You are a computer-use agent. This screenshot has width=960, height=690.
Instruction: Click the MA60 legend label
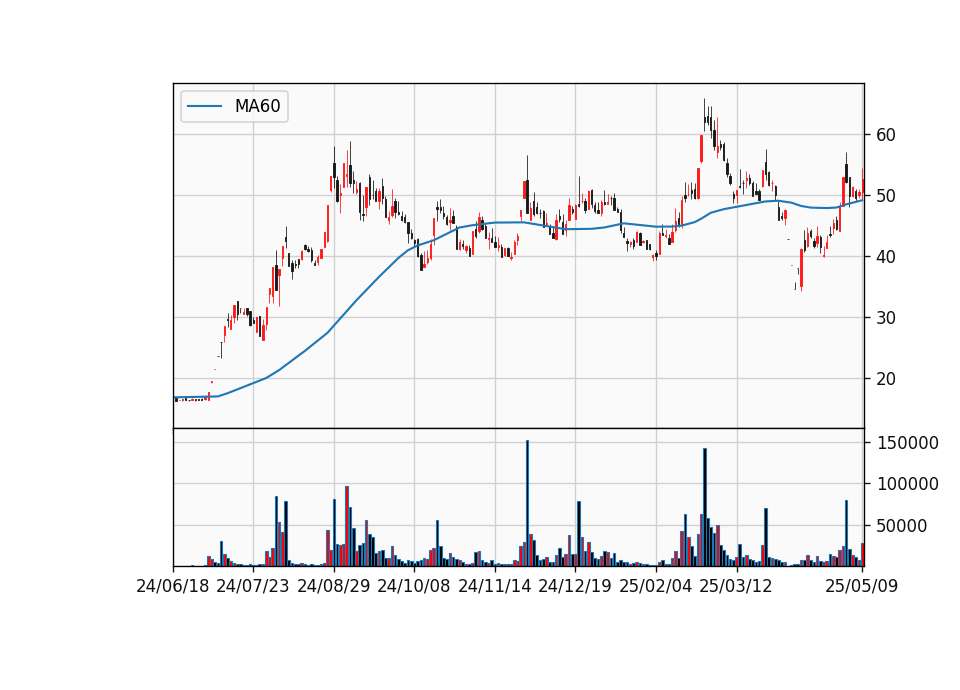click(x=257, y=106)
